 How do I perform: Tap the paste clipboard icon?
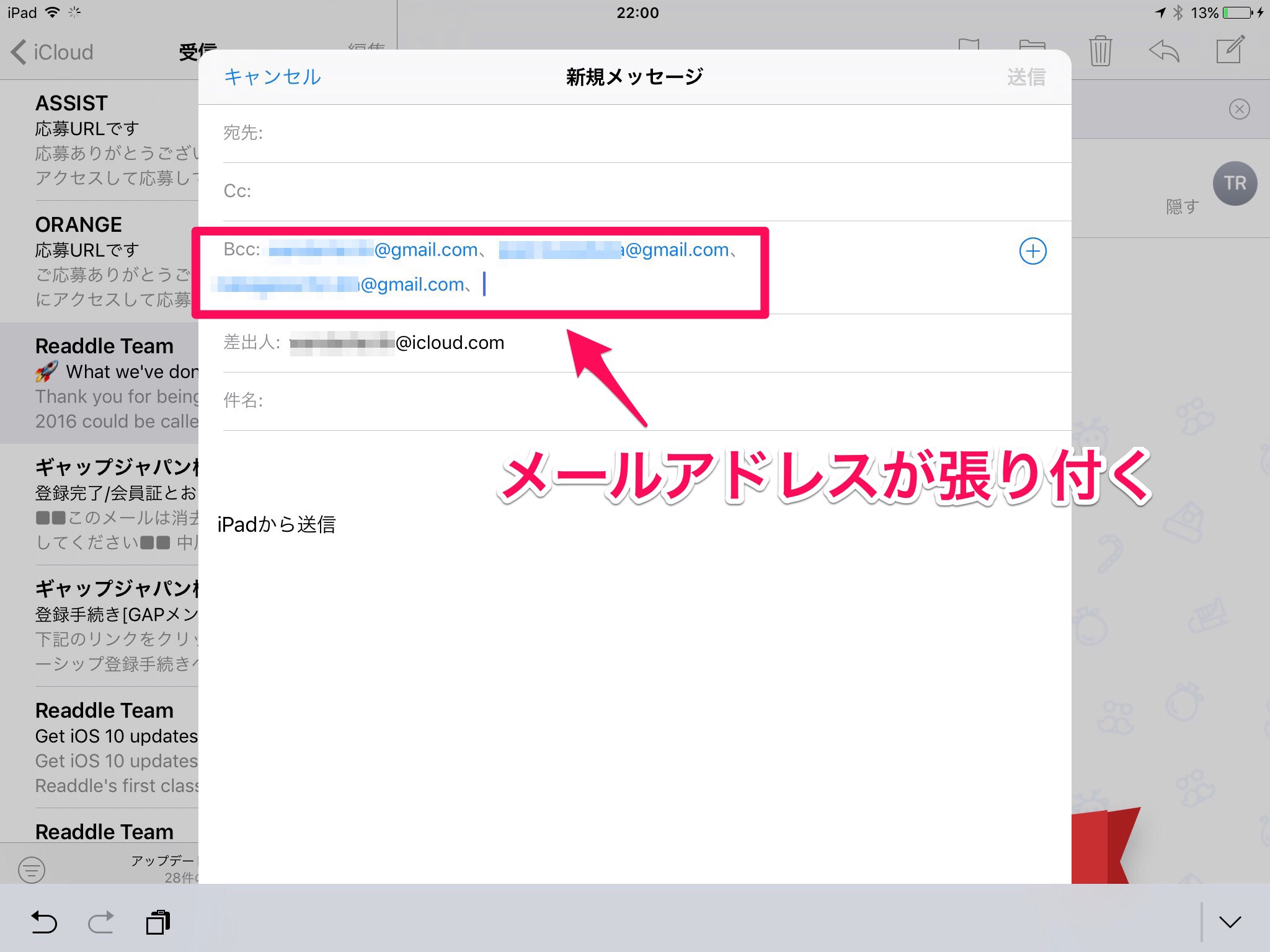point(158,922)
